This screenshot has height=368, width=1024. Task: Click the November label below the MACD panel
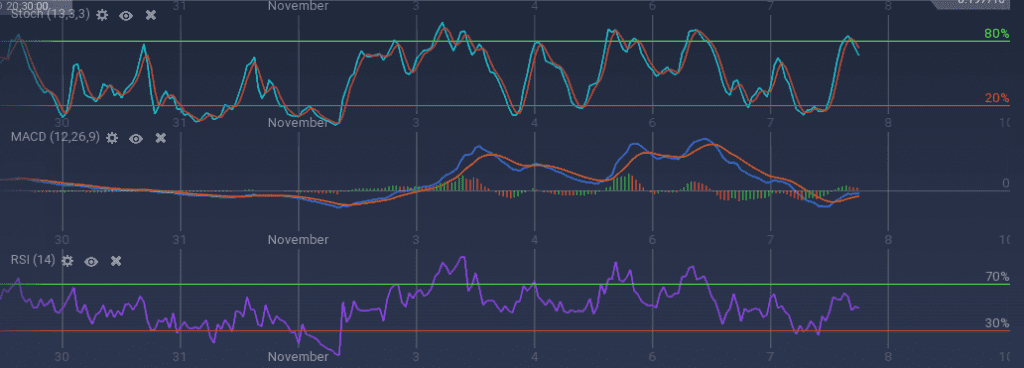point(298,239)
